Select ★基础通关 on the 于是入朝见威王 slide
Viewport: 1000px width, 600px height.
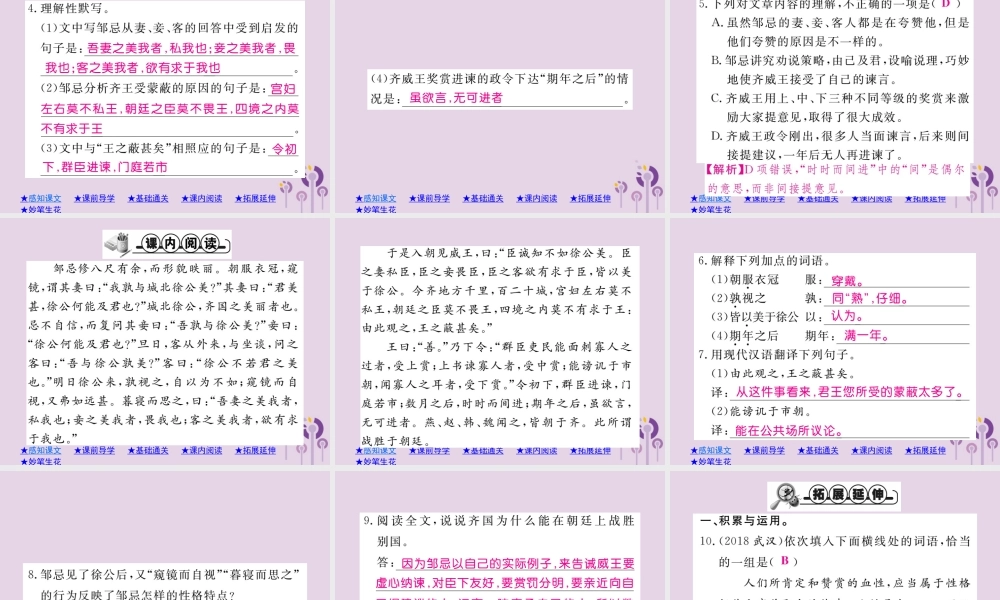click(483, 451)
